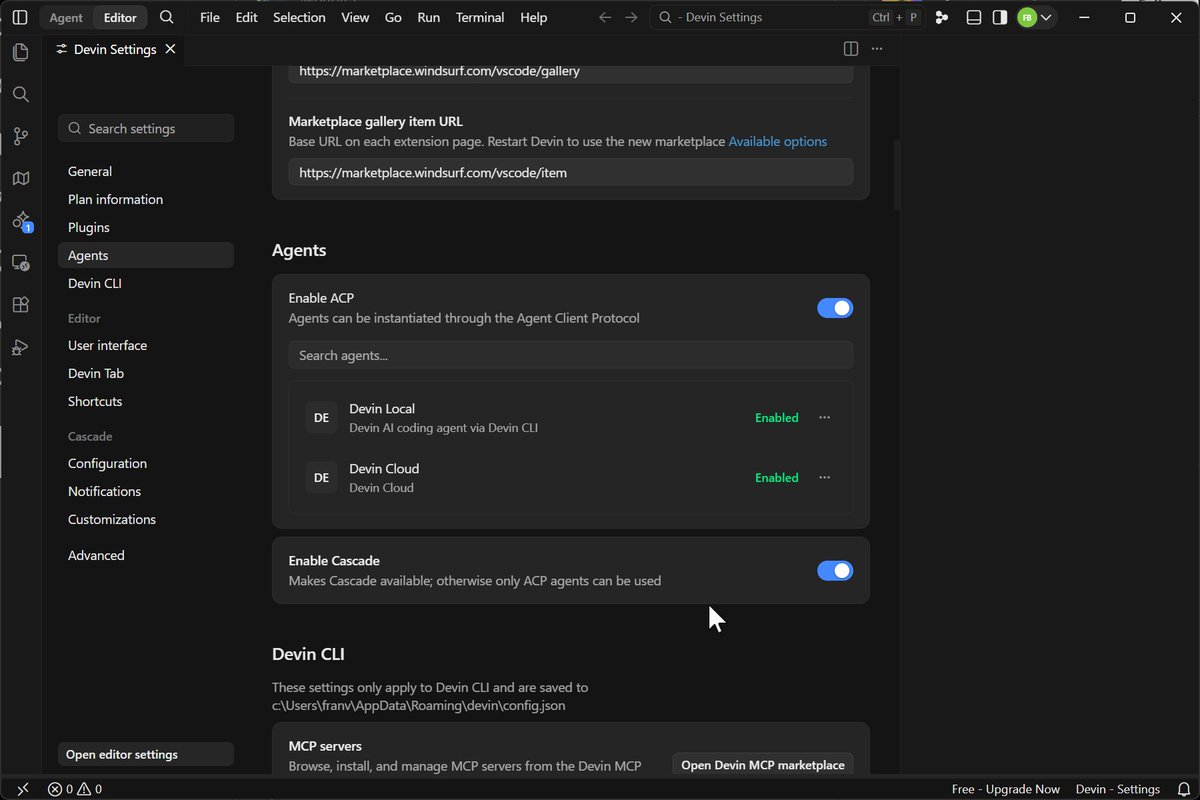
Task: Open the Help menu
Action: (534, 17)
